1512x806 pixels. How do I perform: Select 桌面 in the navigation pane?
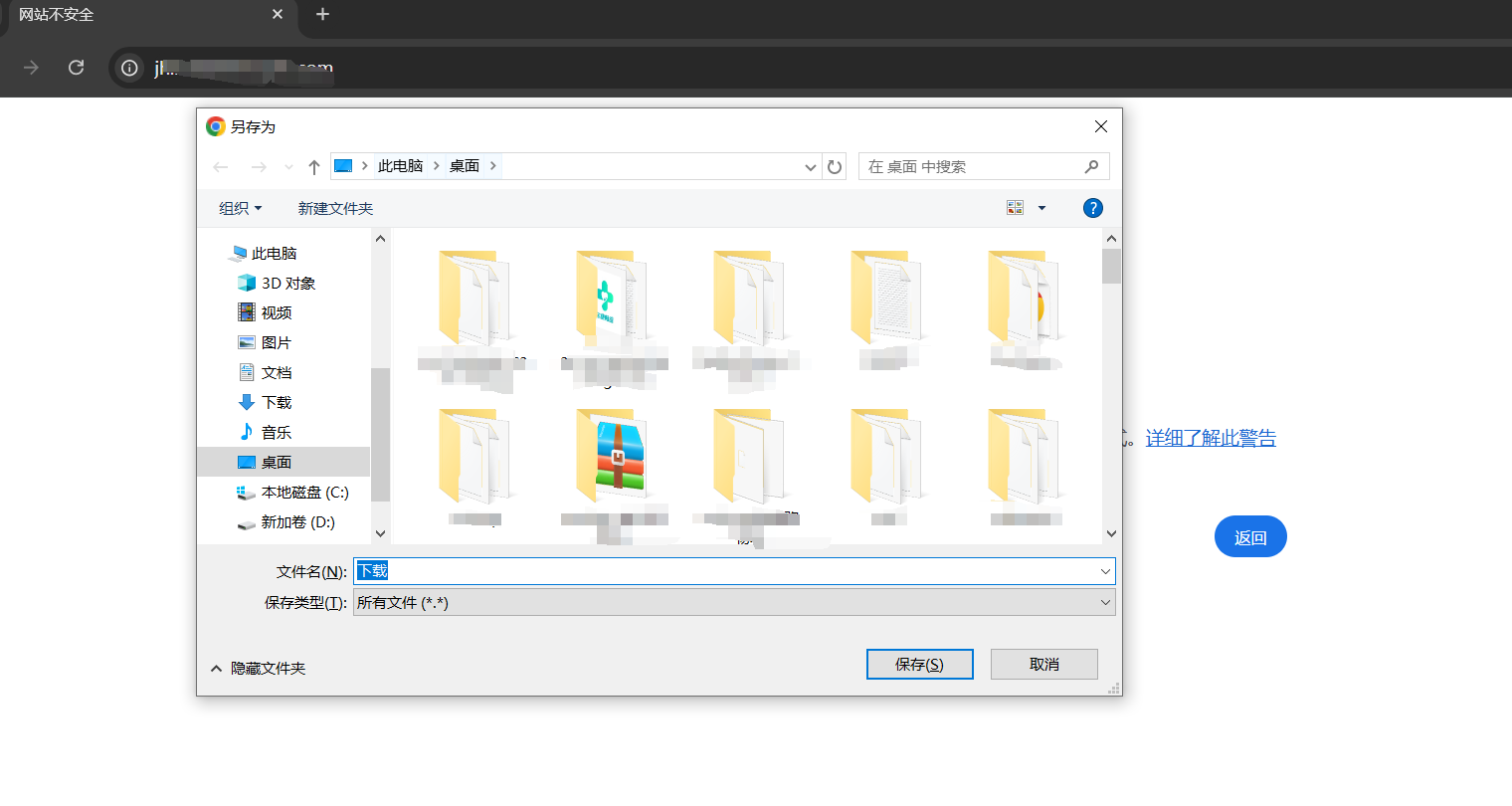click(283, 462)
